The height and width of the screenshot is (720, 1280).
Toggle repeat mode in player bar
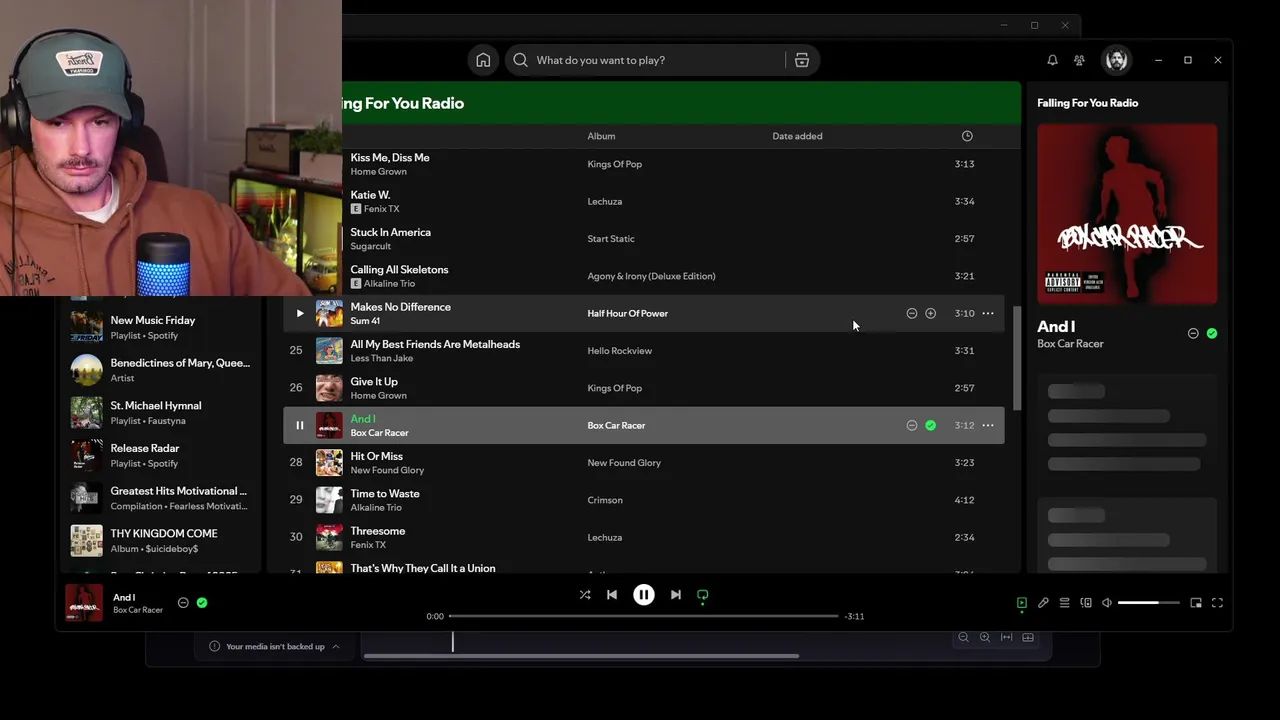[702, 595]
